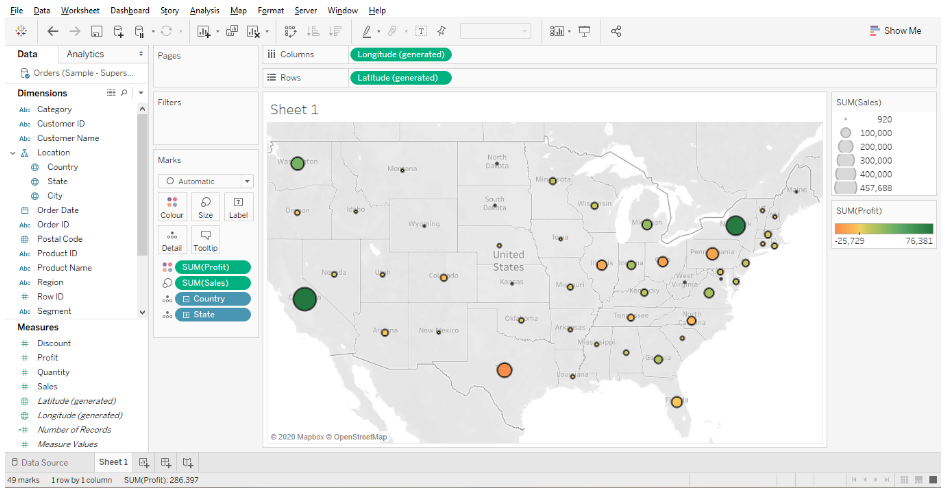Viewport: 946px width, 493px height.
Task: Select the Customer Name dimension field
Action: pyautogui.click(x=68, y=138)
